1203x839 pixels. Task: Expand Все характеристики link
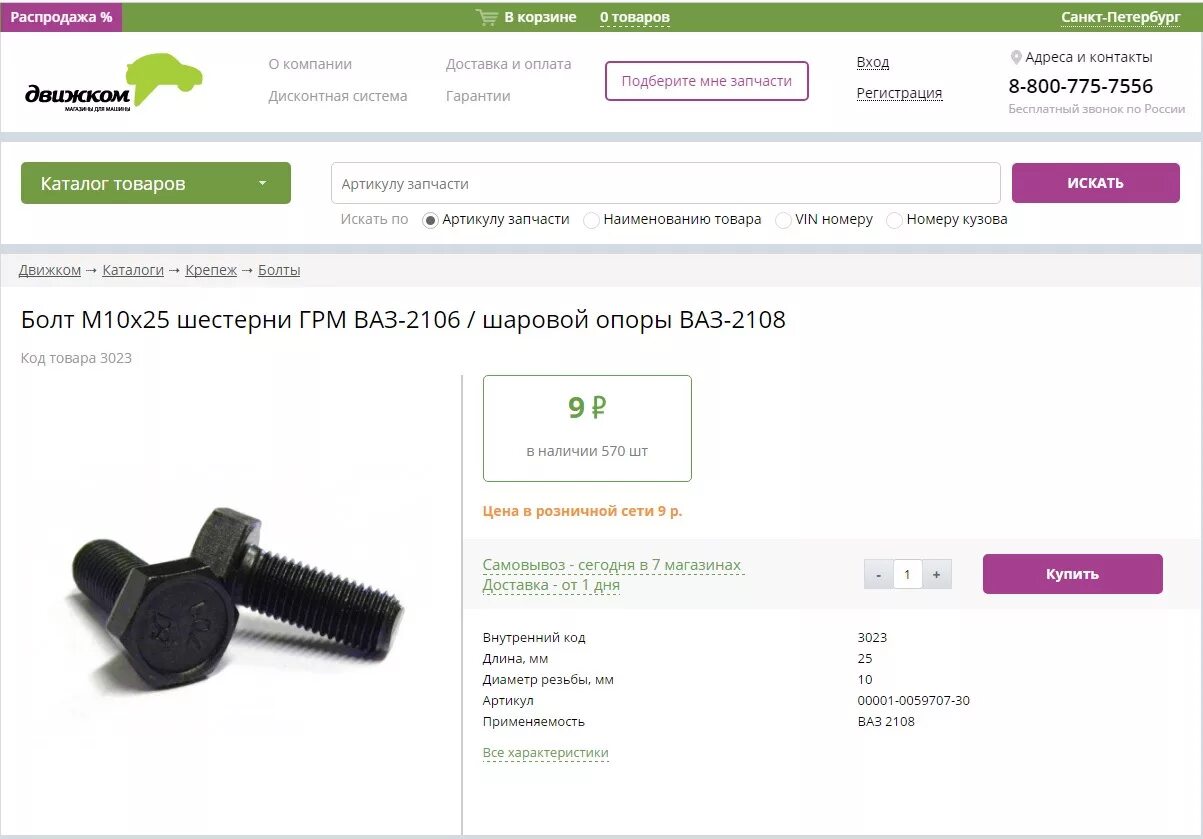pos(546,753)
